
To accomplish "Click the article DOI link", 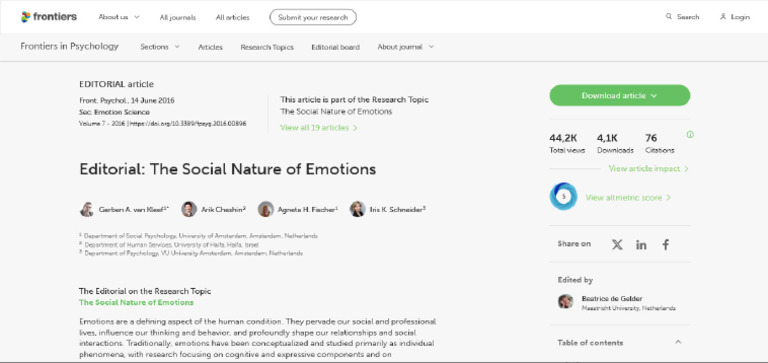I will (x=188, y=124).
